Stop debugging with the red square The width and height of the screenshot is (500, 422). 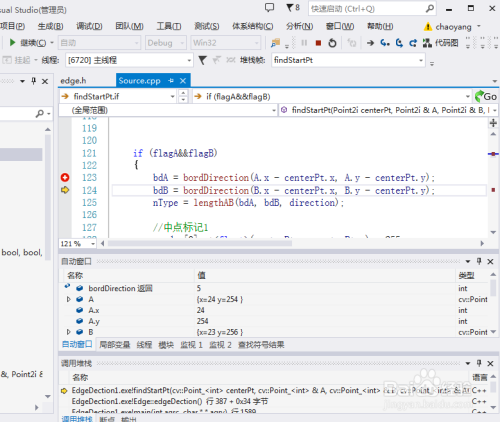pyautogui.click(x=318, y=43)
